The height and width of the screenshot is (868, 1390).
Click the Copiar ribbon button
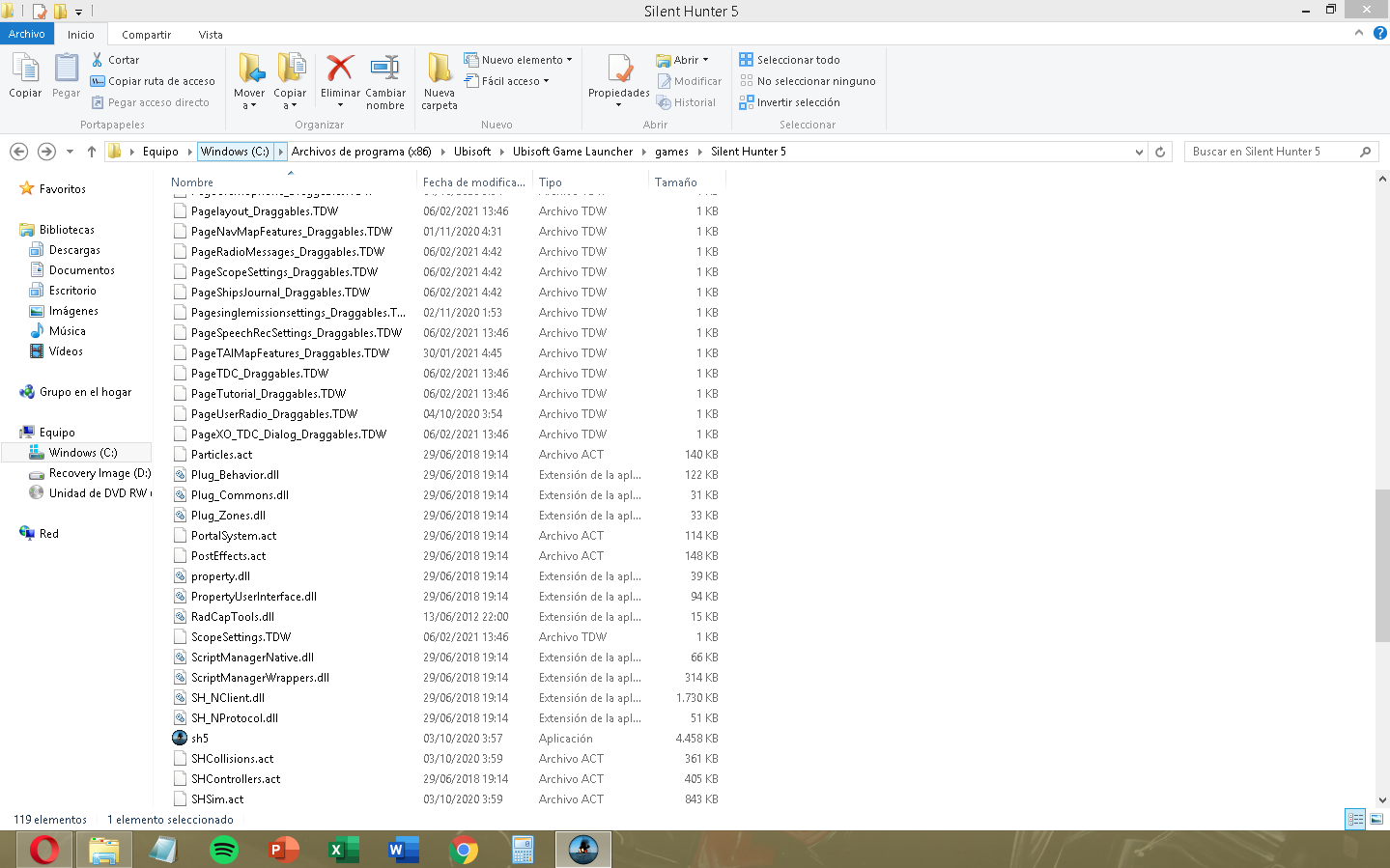25,76
